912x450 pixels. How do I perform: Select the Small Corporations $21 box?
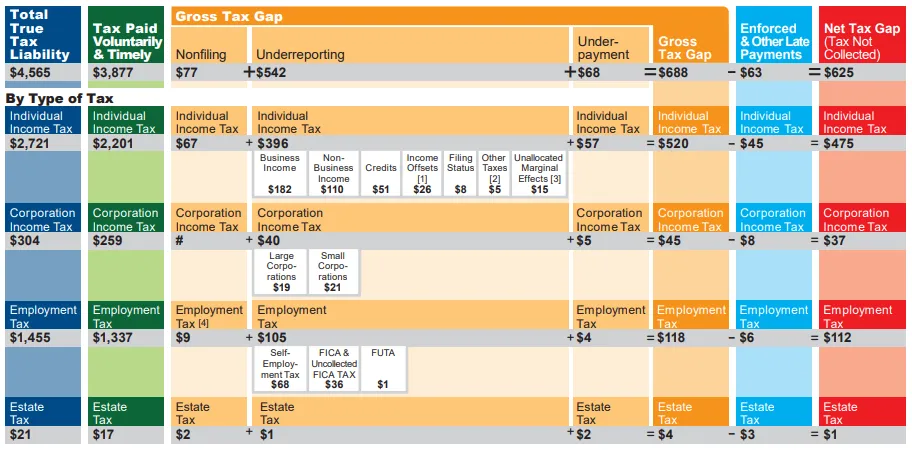click(x=332, y=272)
